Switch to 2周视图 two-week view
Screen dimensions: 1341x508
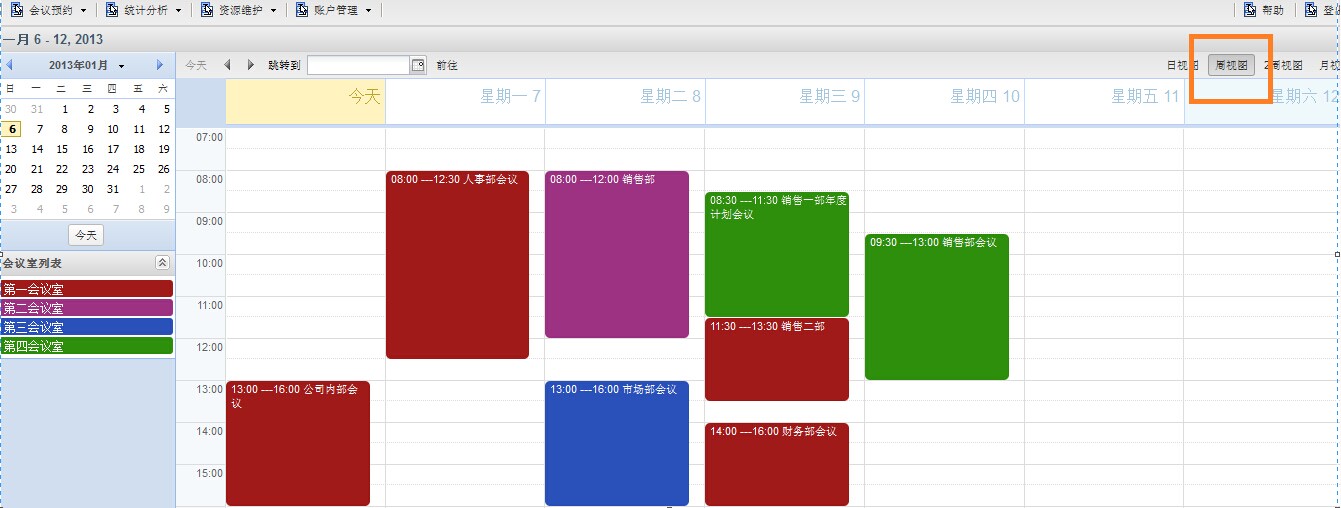point(1283,65)
